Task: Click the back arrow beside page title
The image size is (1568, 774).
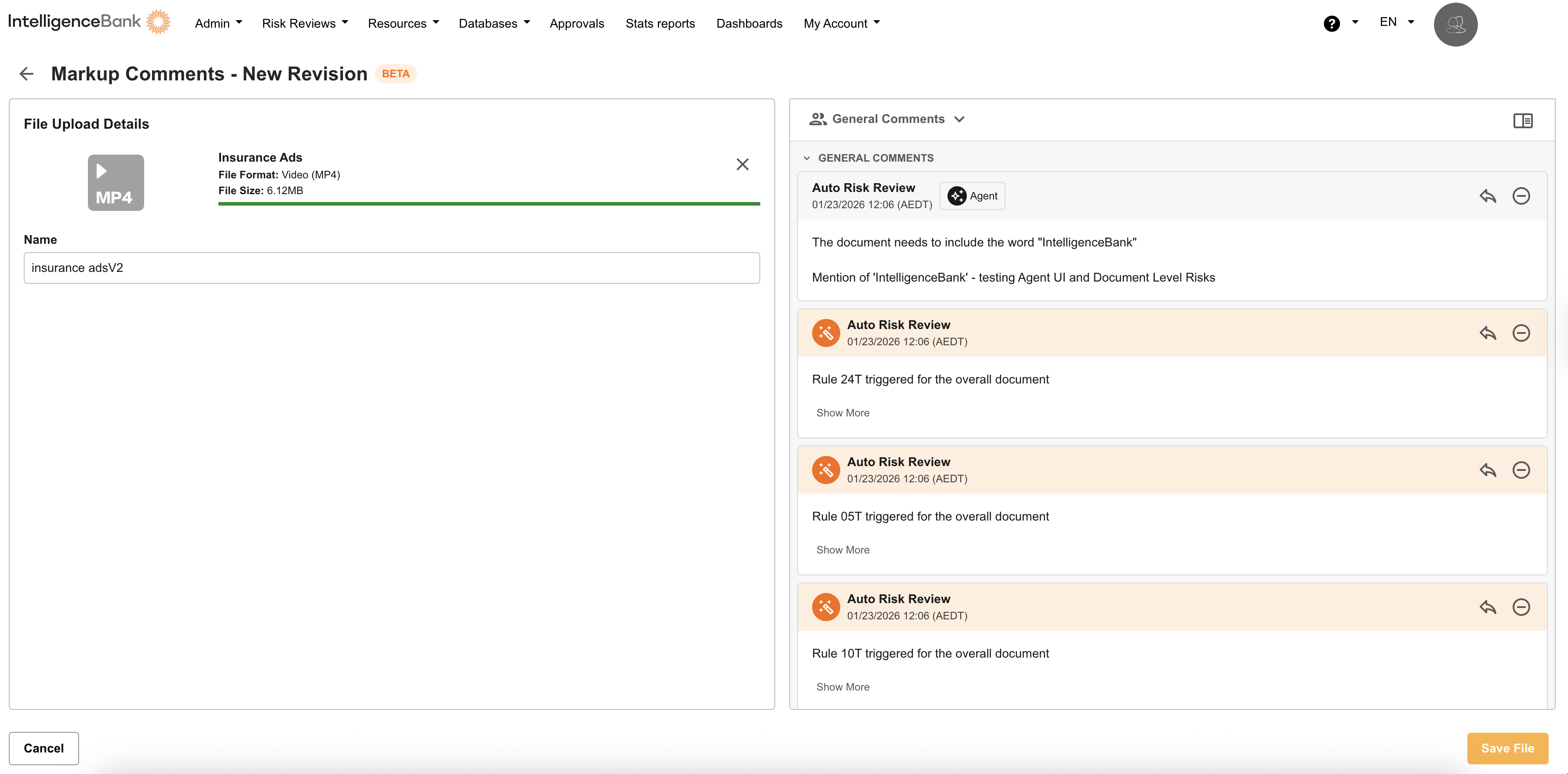Action: coord(26,74)
